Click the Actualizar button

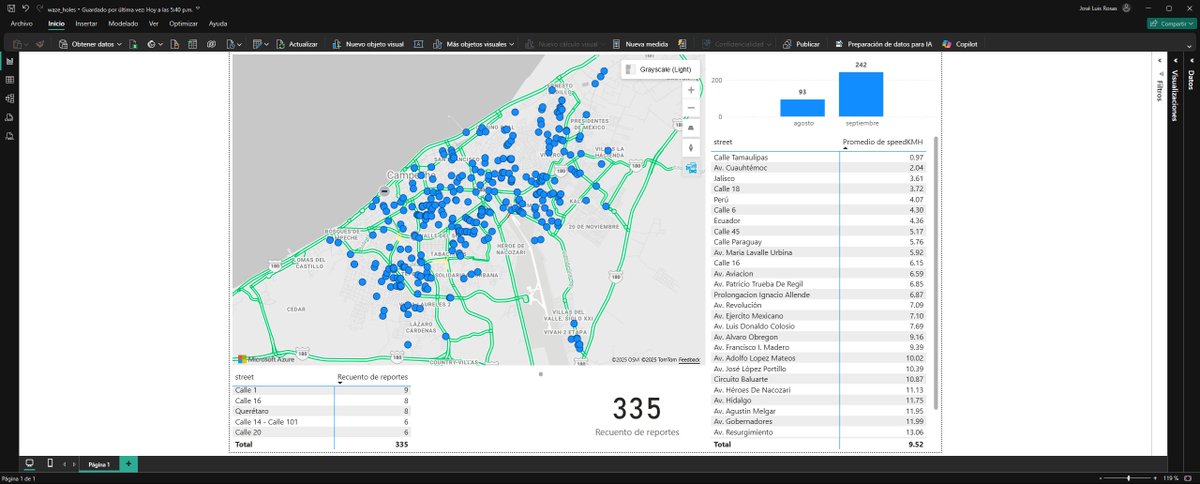click(297, 44)
